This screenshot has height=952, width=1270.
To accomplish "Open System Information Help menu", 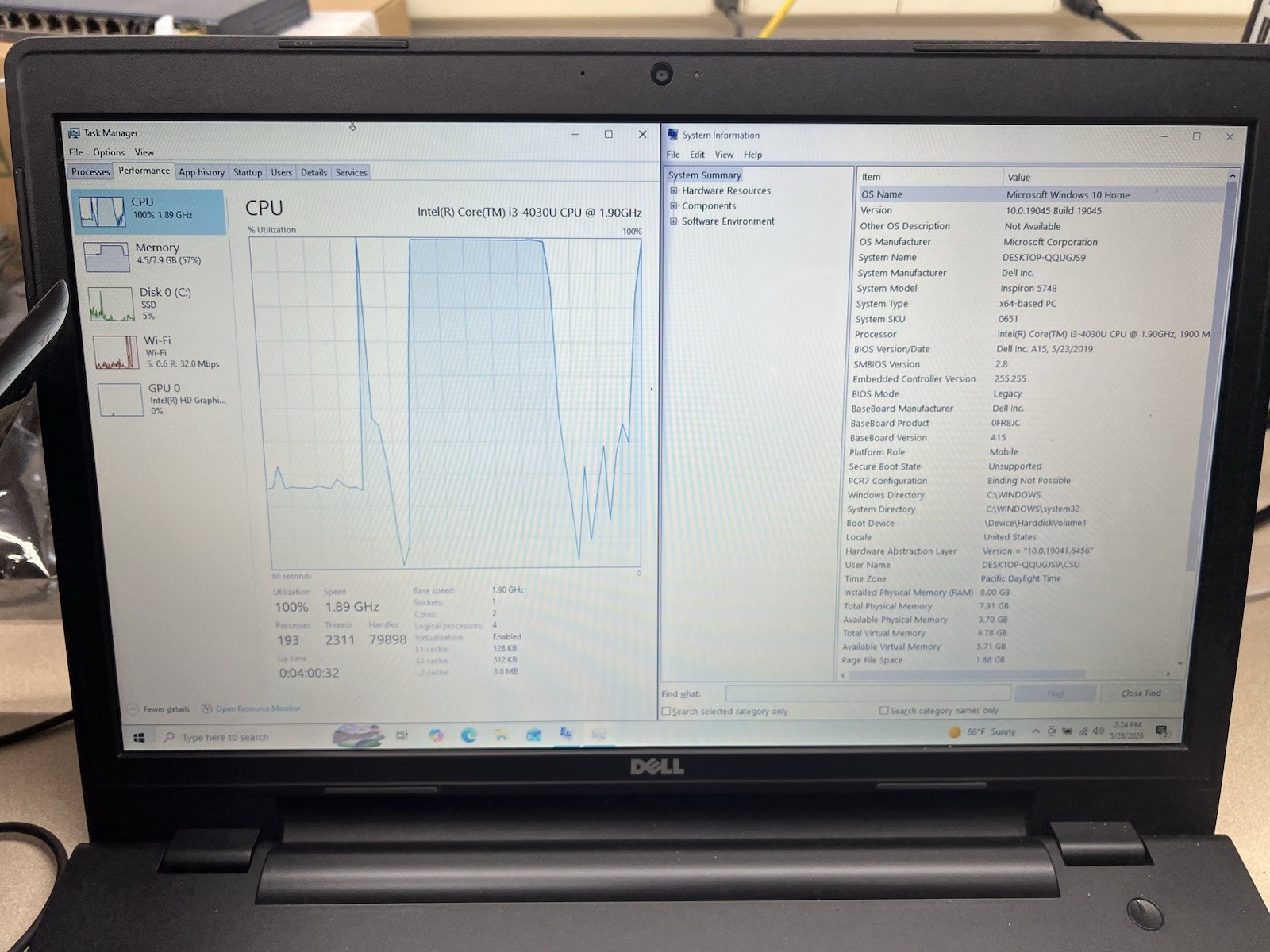I will point(752,155).
